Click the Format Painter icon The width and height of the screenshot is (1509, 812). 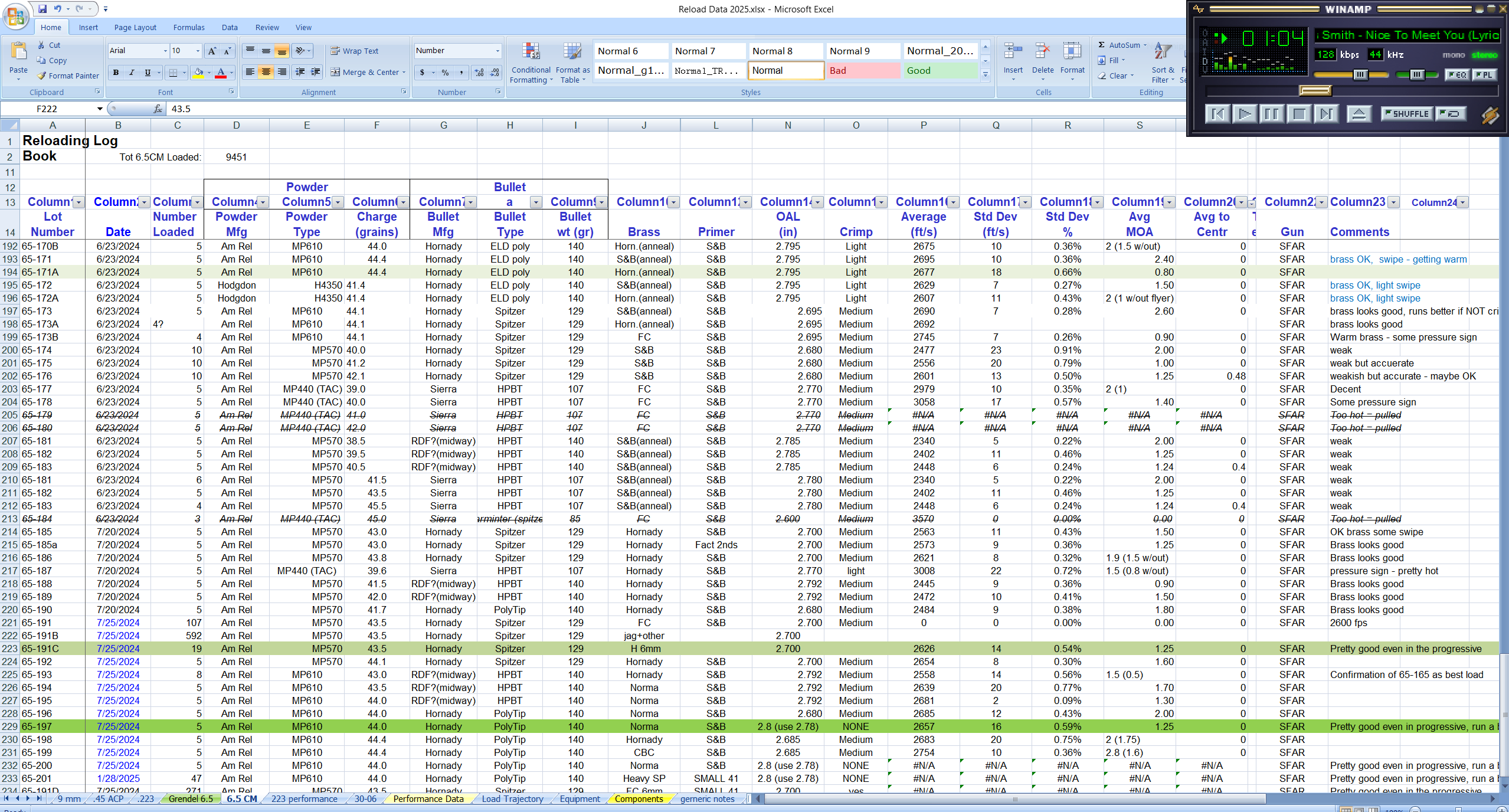42,76
